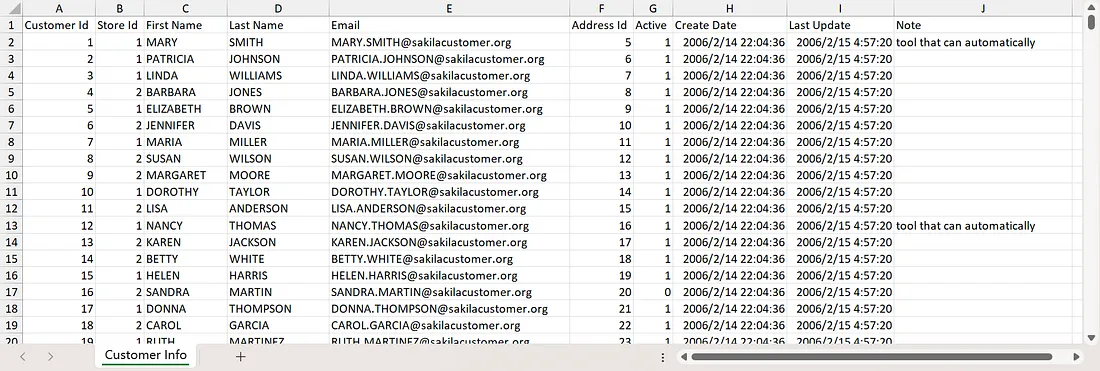
Task: Select the THOMPSON last name cell
Action: [x=278, y=309]
